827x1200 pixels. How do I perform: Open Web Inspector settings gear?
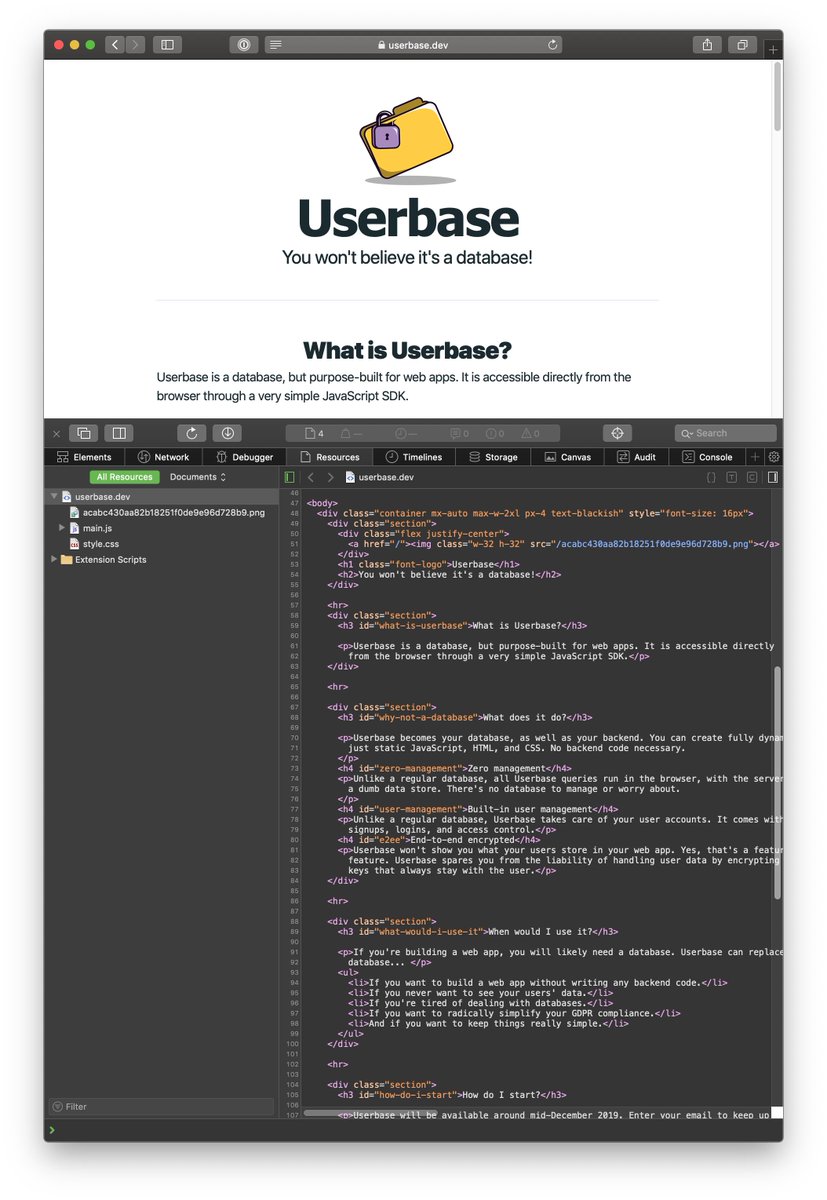[x=774, y=457]
